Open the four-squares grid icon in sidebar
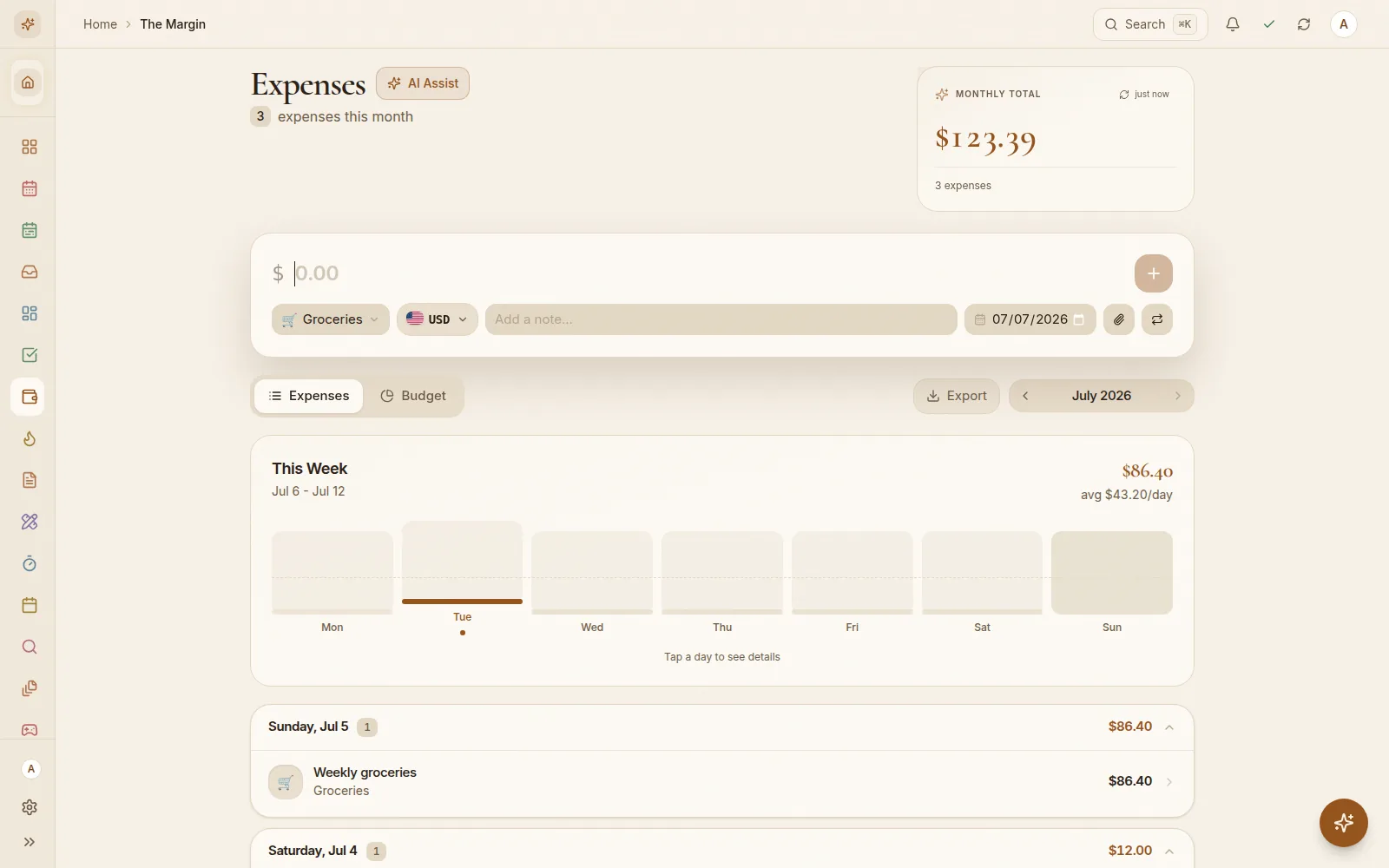 pos(30,147)
